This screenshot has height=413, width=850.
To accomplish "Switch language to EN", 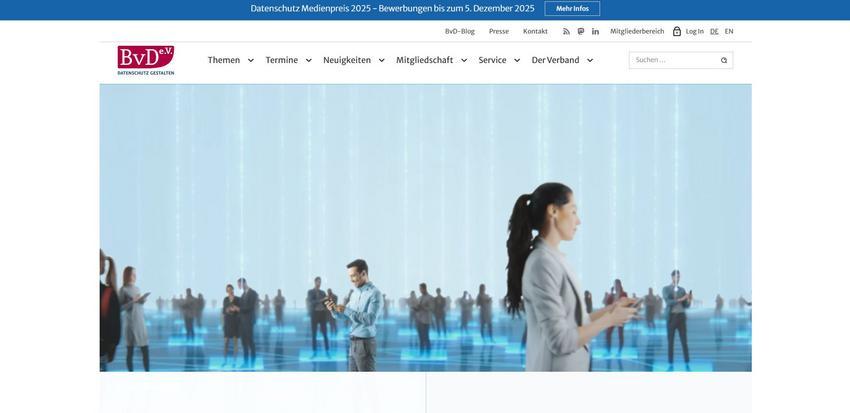I will (x=729, y=31).
